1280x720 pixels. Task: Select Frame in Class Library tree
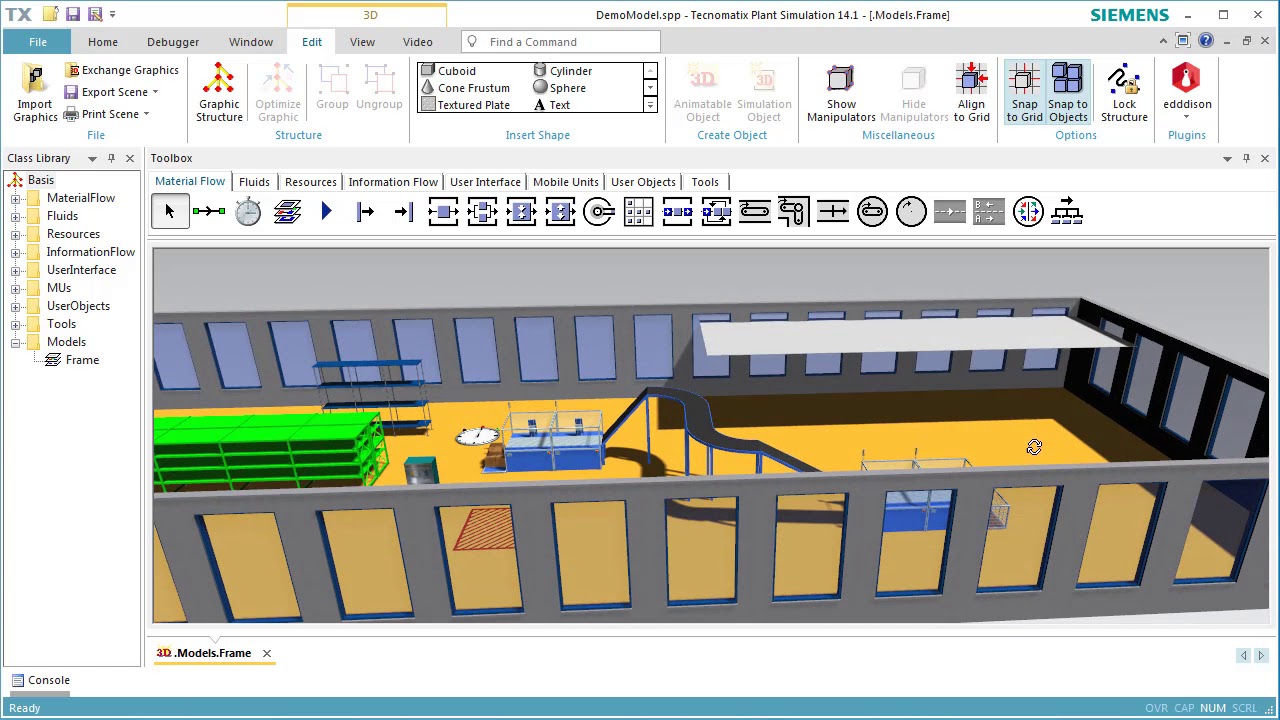point(82,360)
